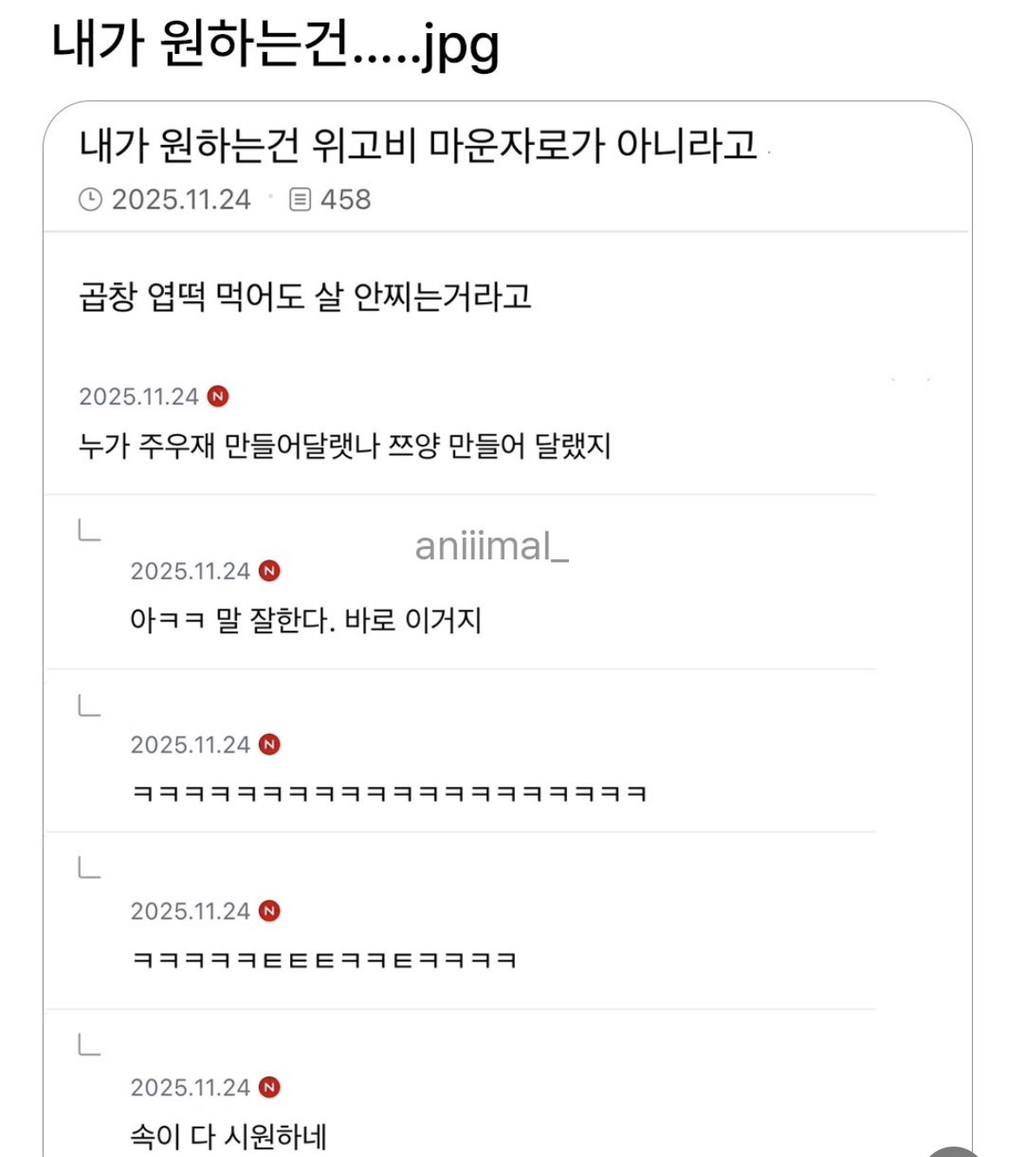Open the 내가 원하는건.....jpg page heading
This screenshot has width=1024, height=1157.
[x=274, y=49]
